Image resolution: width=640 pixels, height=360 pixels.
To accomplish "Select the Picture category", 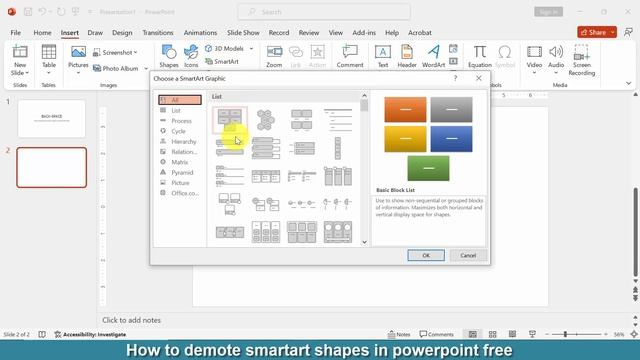I will coord(180,183).
